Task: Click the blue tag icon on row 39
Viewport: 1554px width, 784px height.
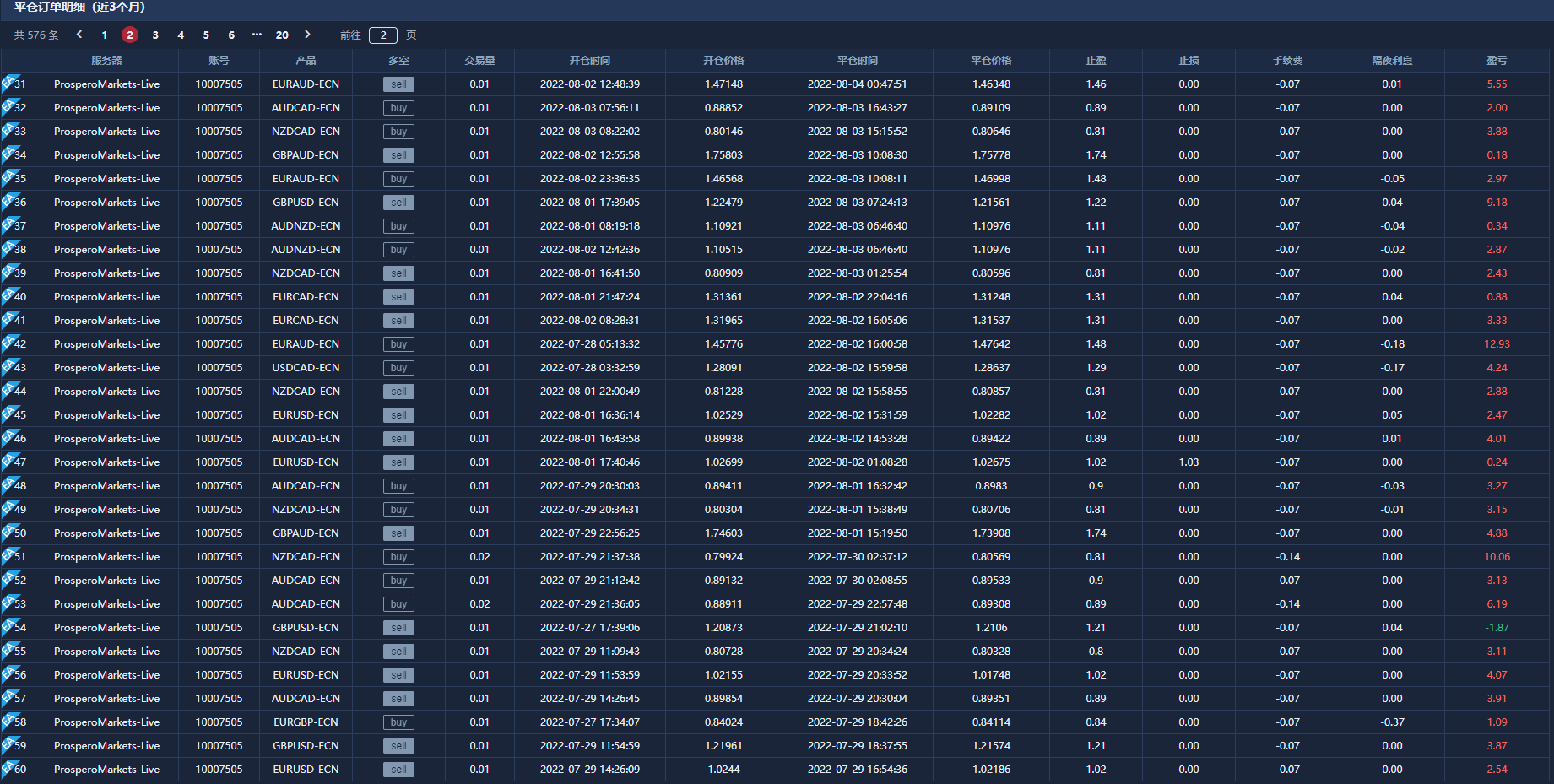Action: point(10,272)
